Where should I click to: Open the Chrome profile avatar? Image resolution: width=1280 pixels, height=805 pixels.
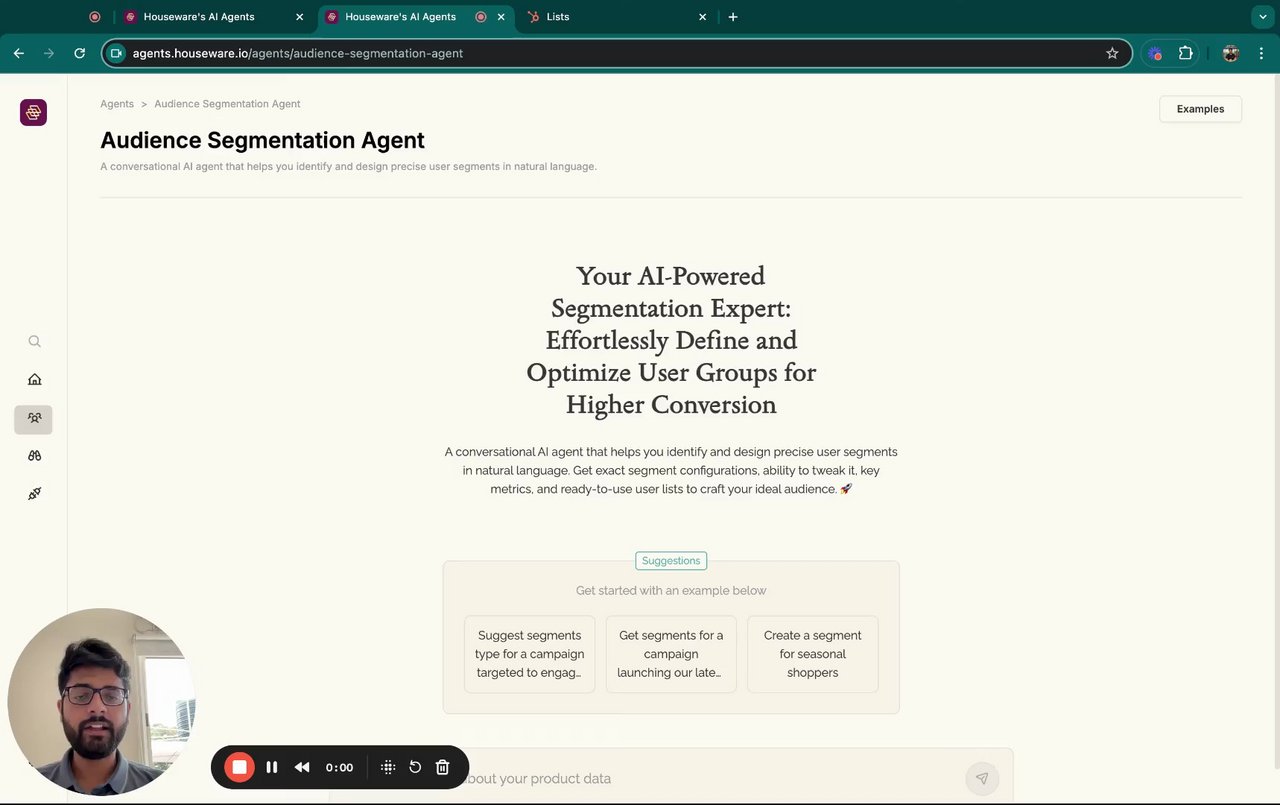click(1231, 53)
